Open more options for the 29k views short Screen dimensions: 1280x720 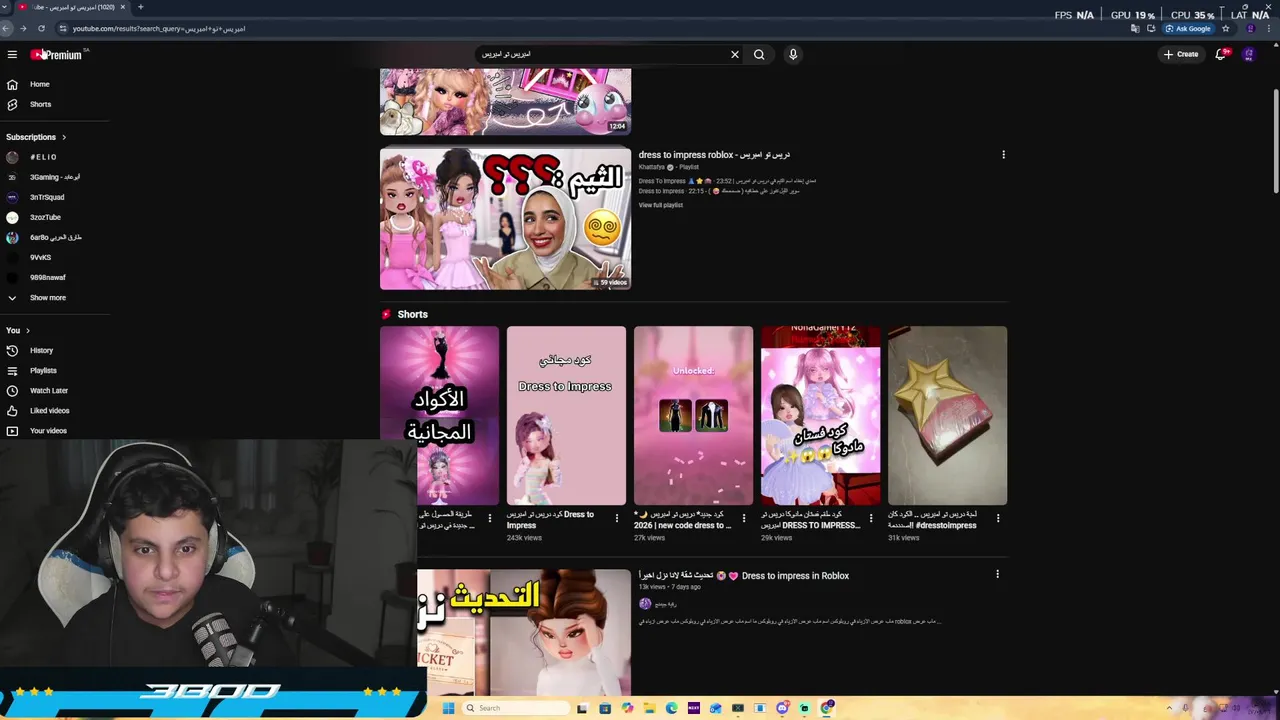(871, 518)
